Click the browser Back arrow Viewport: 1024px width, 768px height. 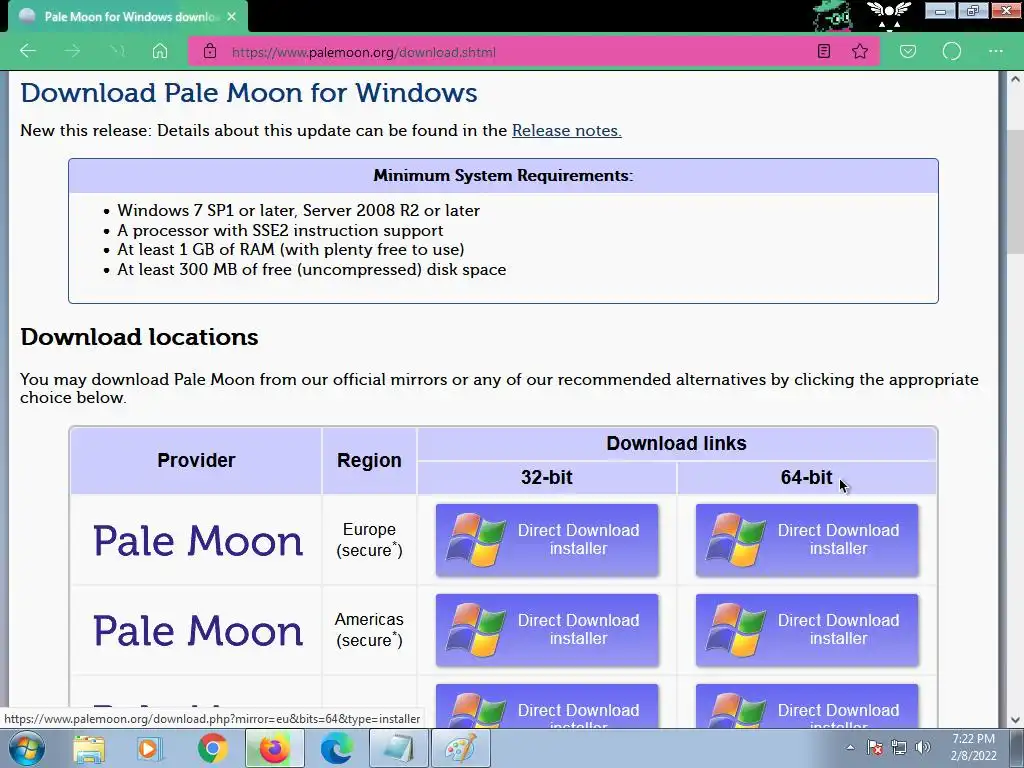click(x=27, y=51)
